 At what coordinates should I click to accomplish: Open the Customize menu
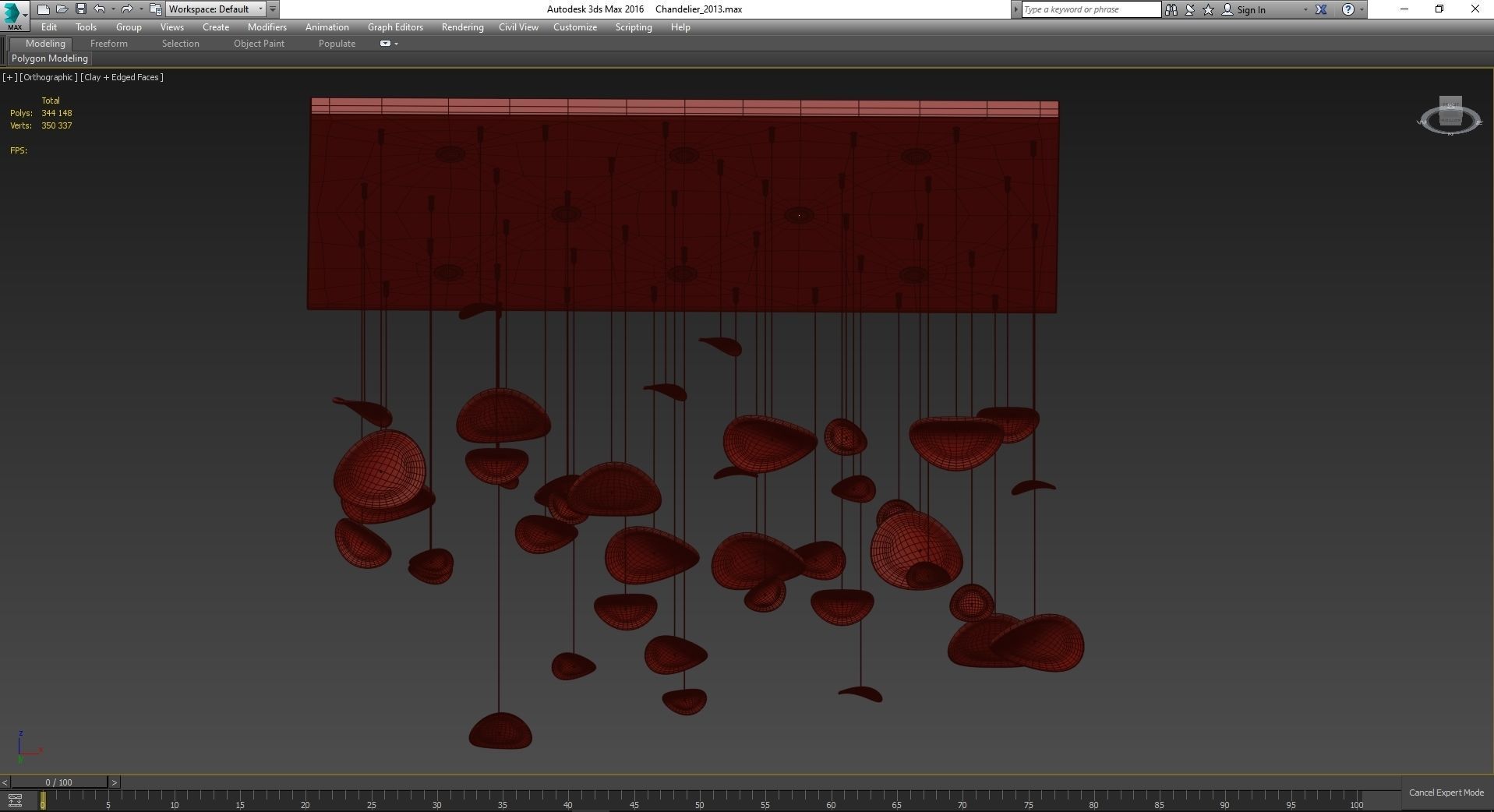(x=575, y=27)
